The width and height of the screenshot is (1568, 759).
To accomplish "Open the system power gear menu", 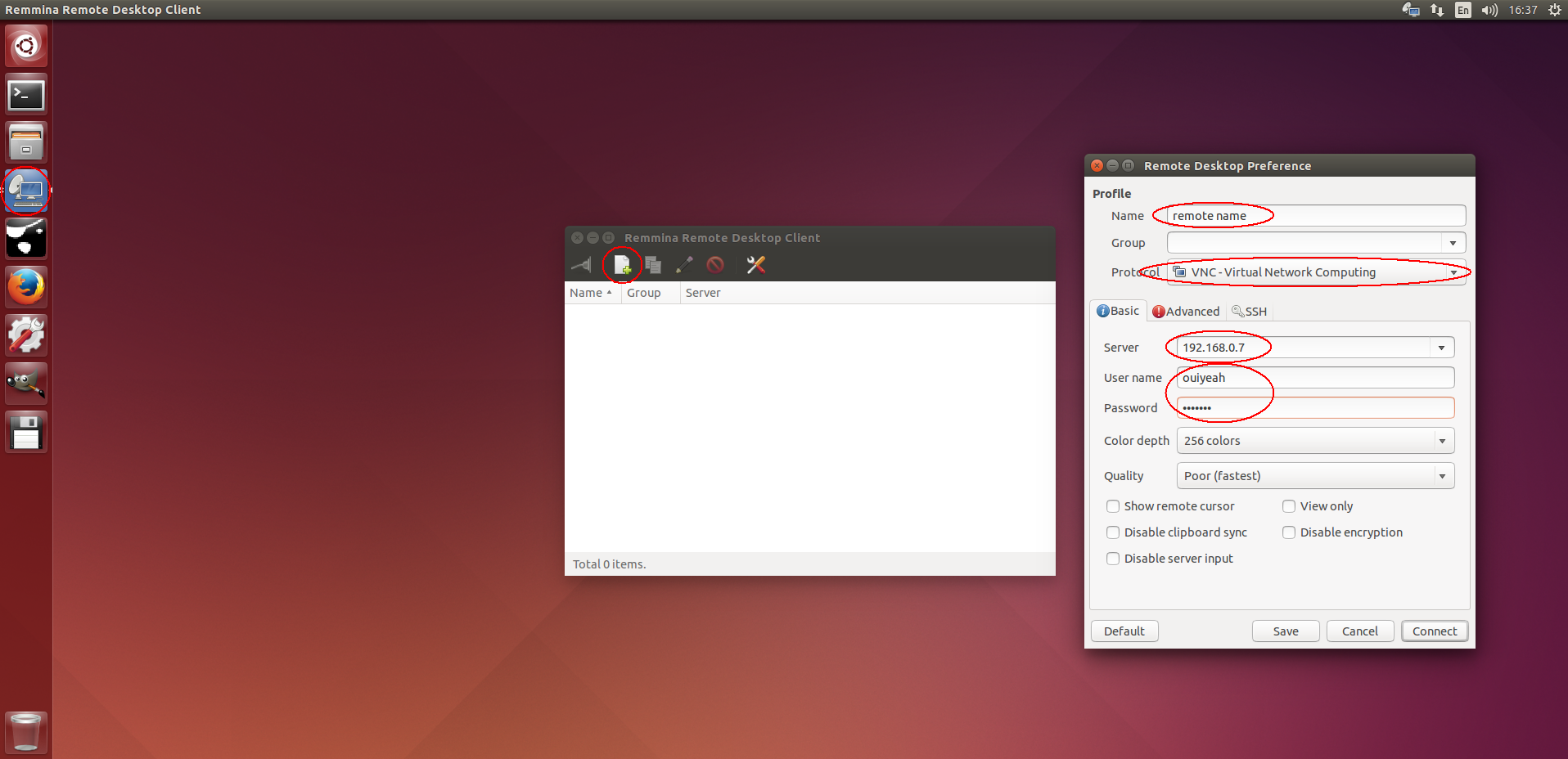I will coord(1555,10).
